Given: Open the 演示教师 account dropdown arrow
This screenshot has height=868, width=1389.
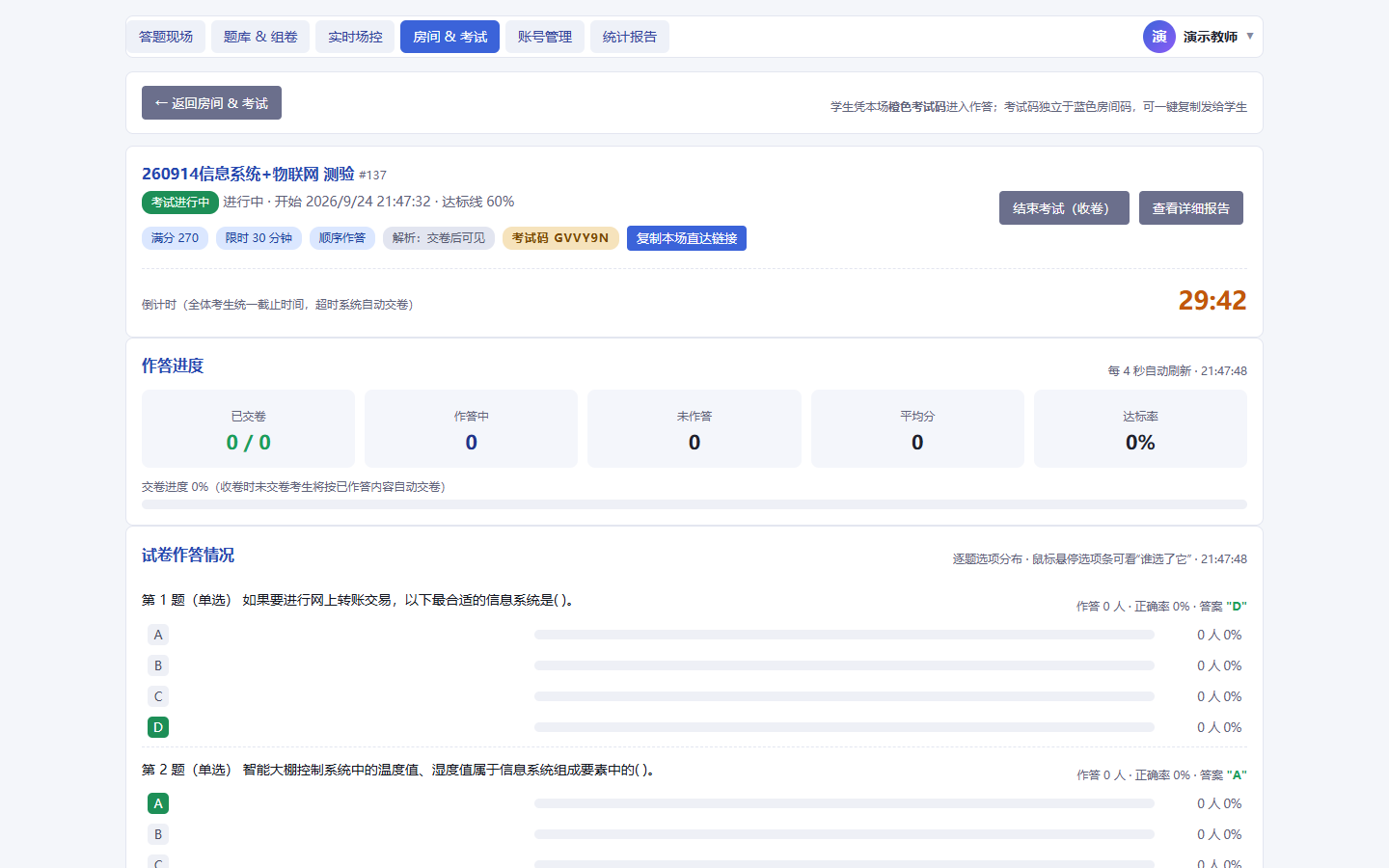Looking at the screenshot, I should (x=1250, y=37).
